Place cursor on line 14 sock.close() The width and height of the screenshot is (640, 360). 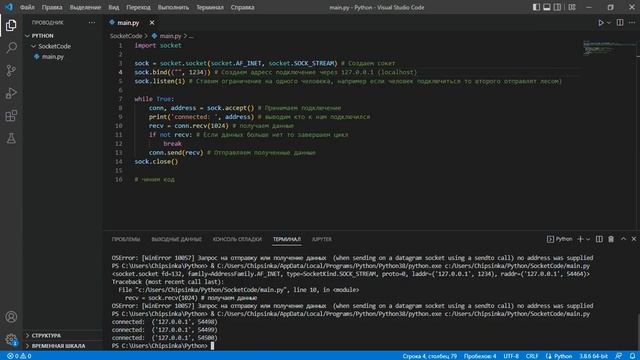click(156, 162)
